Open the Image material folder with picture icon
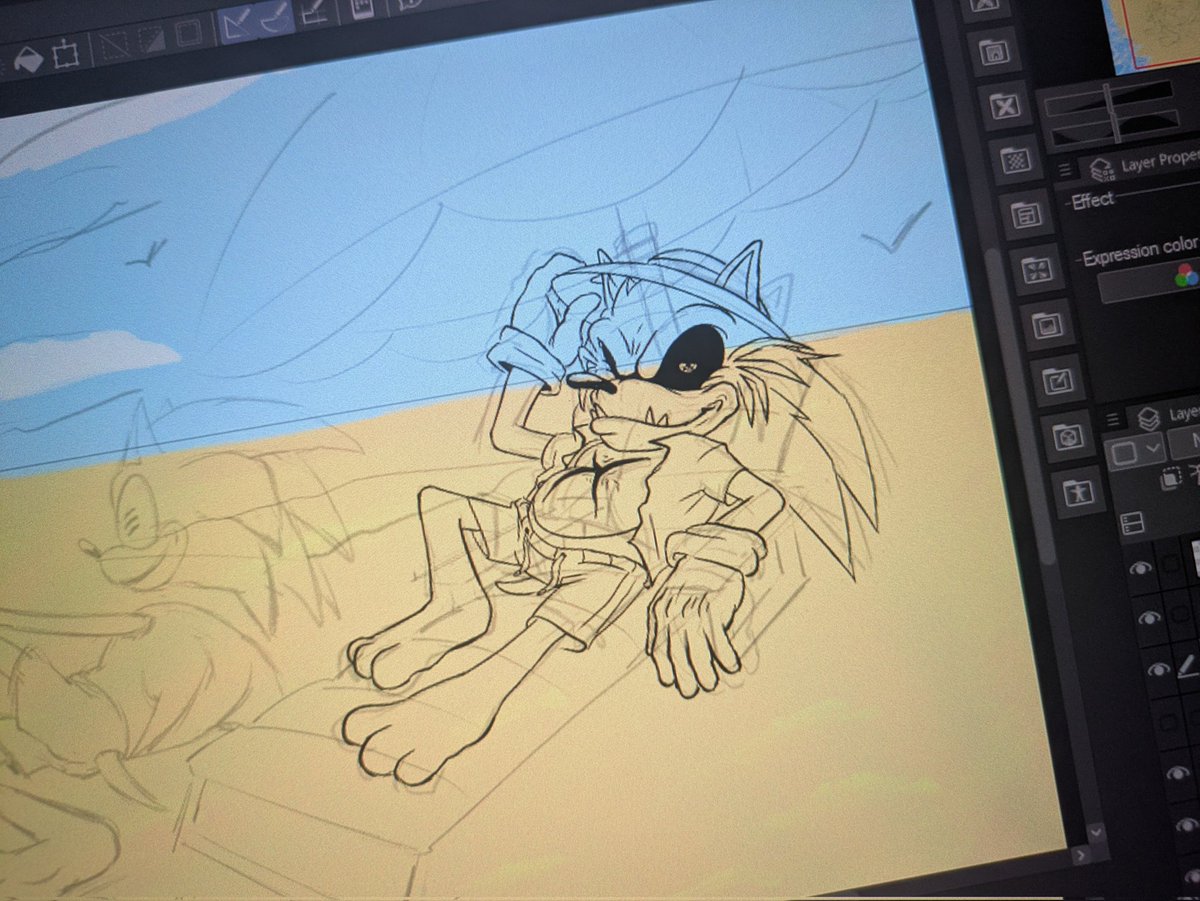The width and height of the screenshot is (1200, 901). coord(1046,323)
